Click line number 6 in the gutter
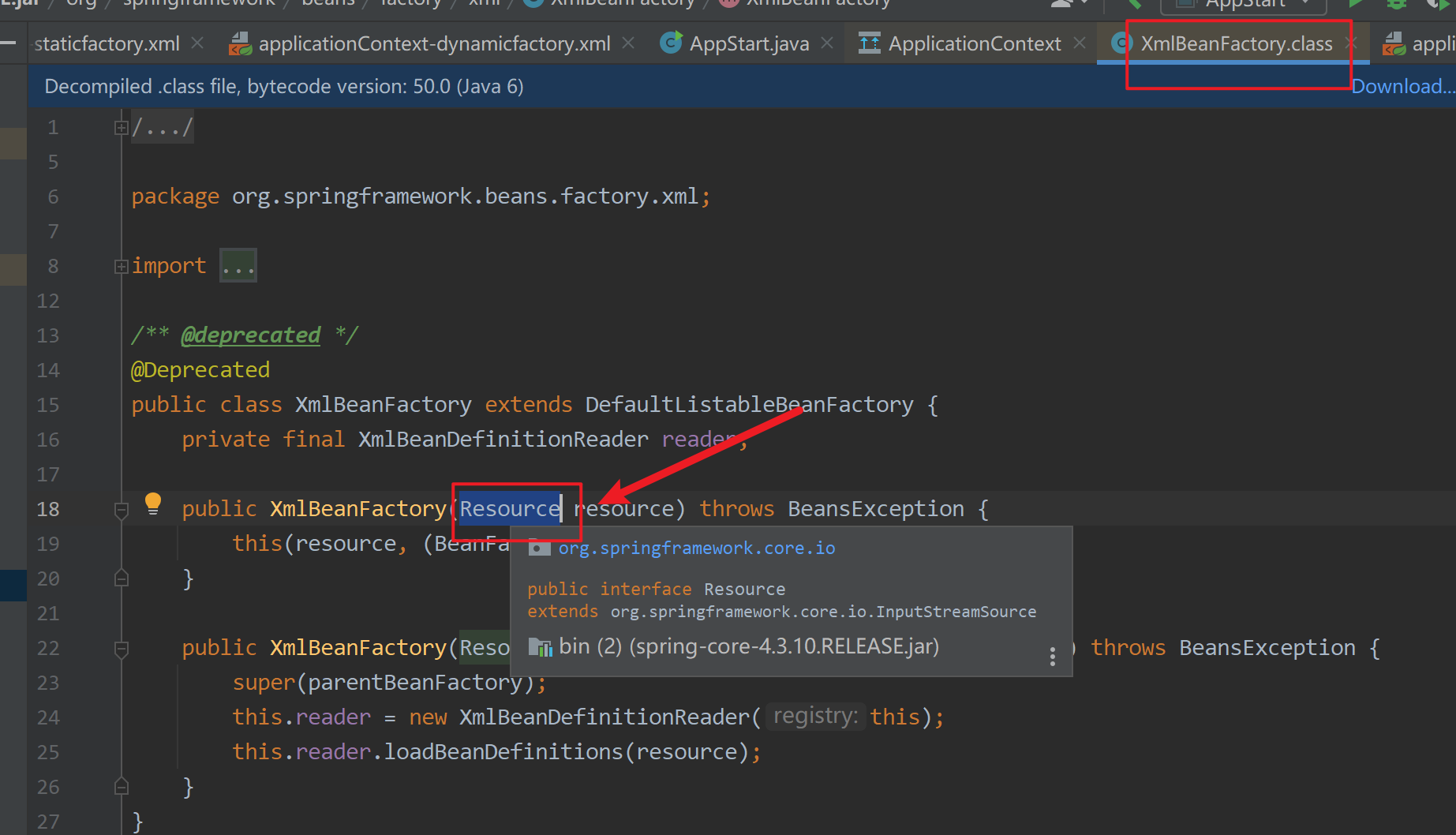 53,197
